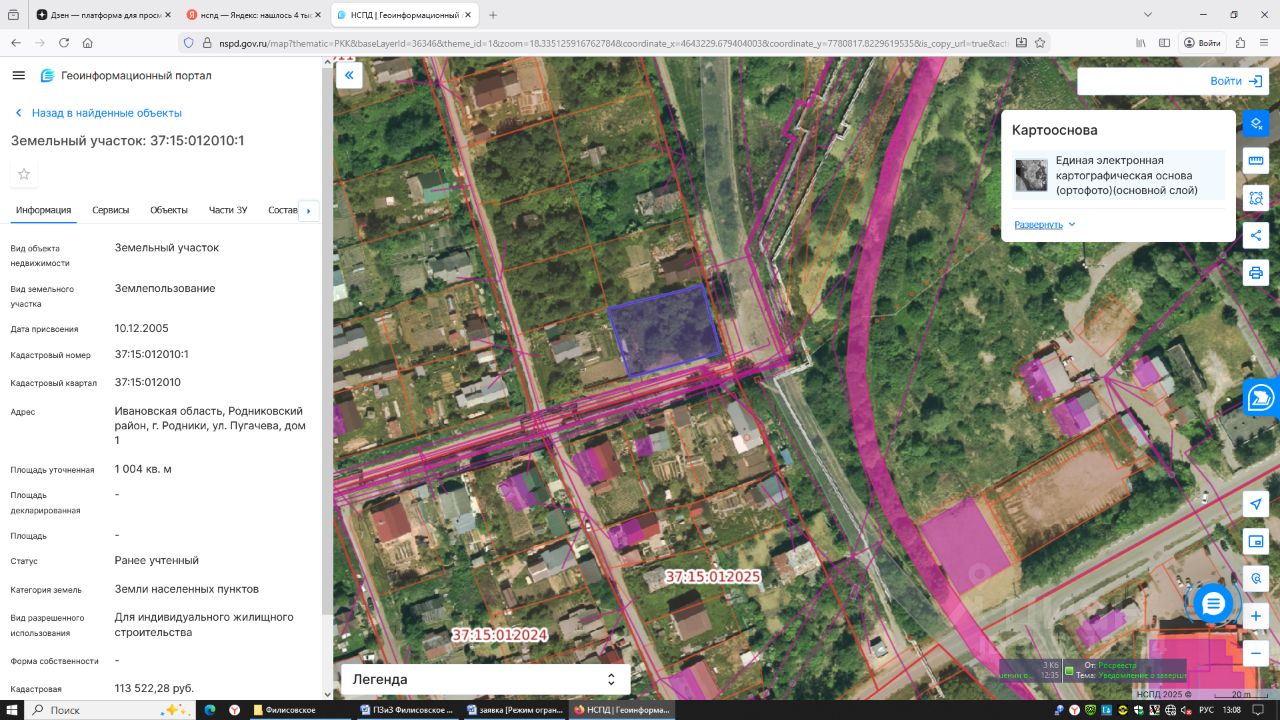Close the Дзен browser tab

click(167, 15)
